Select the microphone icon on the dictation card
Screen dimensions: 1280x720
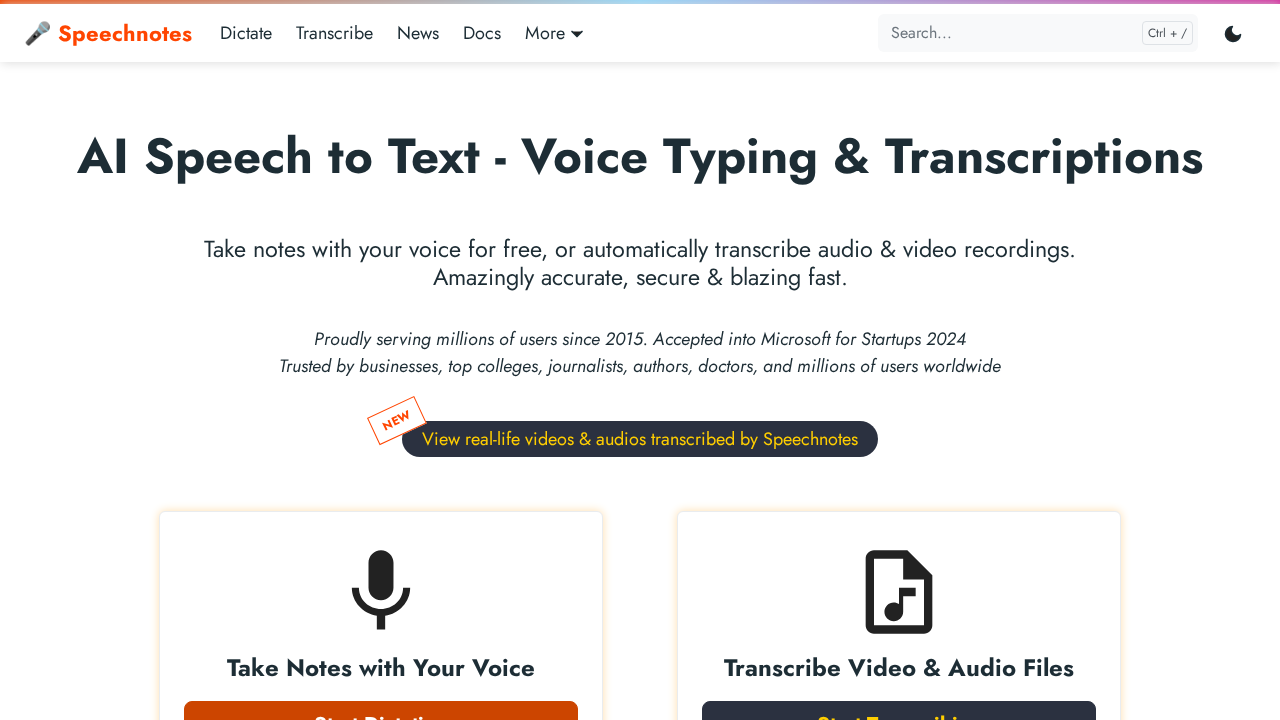click(380, 588)
